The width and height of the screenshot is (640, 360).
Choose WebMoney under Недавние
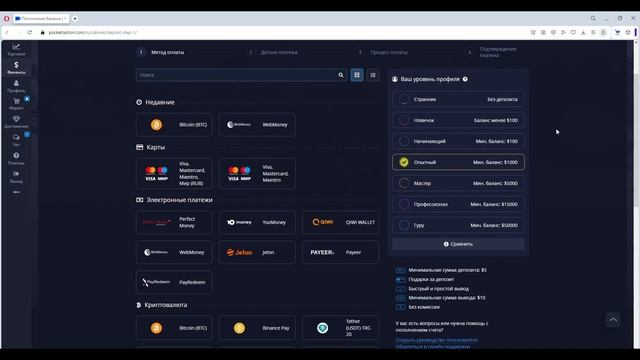257,124
